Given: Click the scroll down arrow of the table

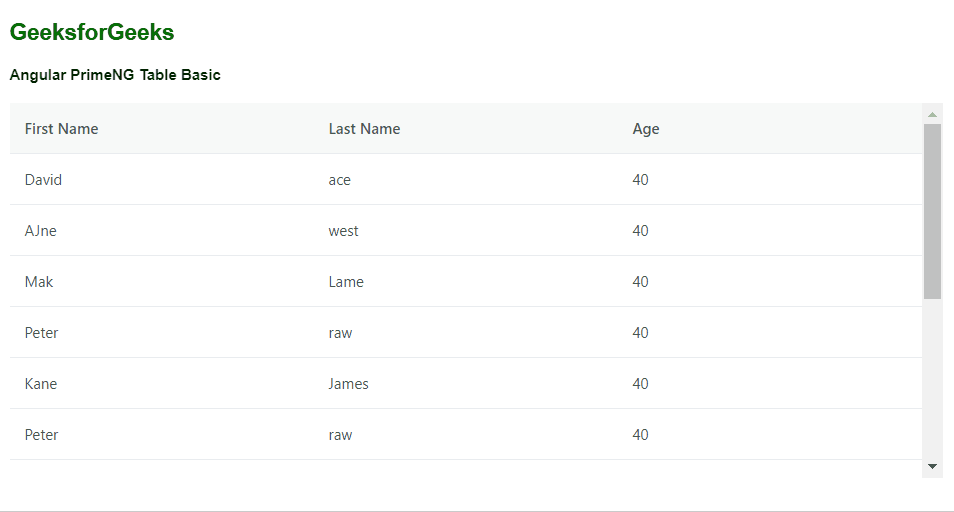Looking at the screenshot, I should (x=932, y=466).
